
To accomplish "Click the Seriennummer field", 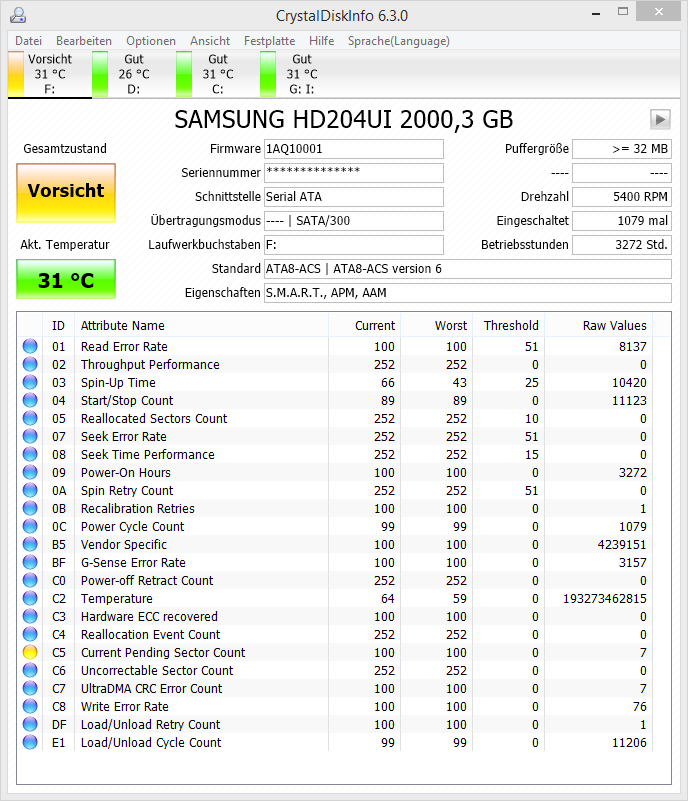I will coord(353,173).
